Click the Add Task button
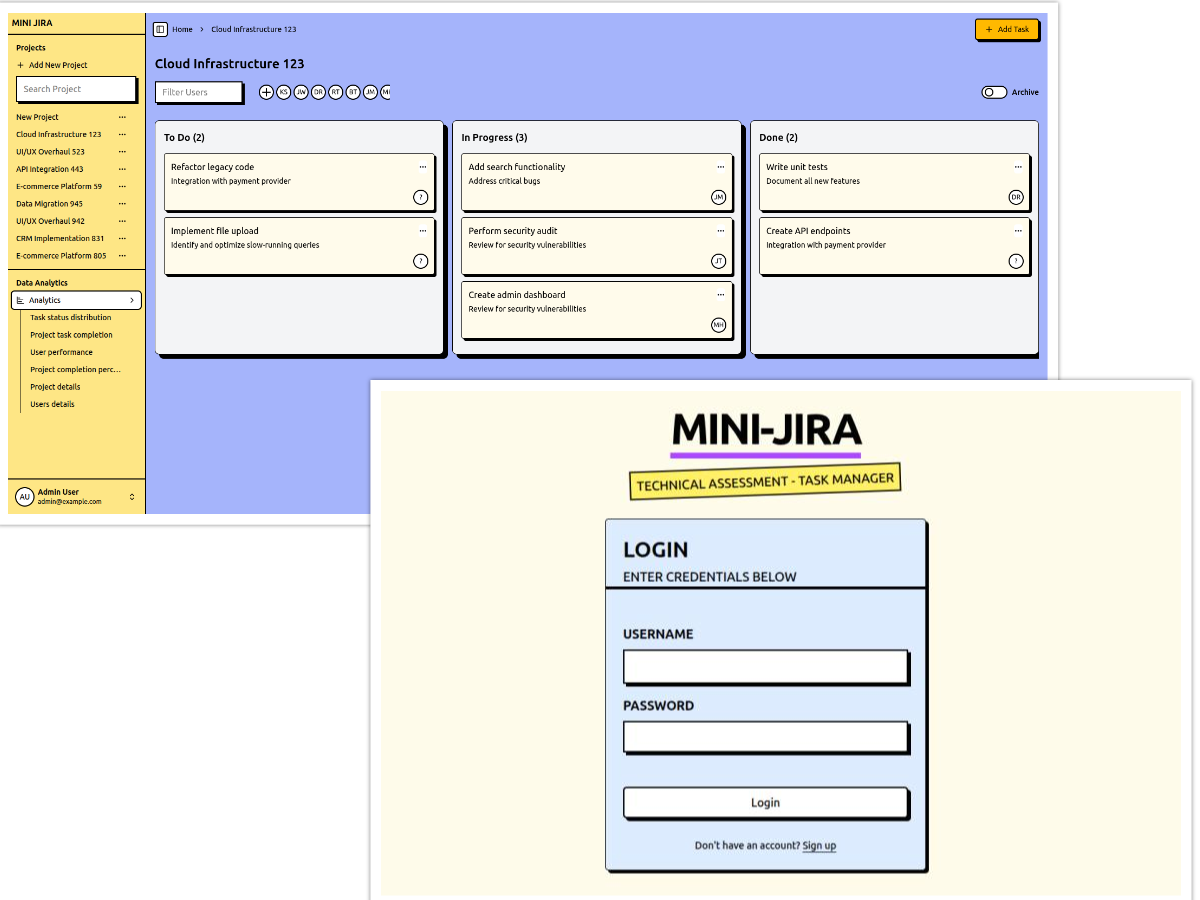The height and width of the screenshot is (900, 1200). (x=1007, y=29)
